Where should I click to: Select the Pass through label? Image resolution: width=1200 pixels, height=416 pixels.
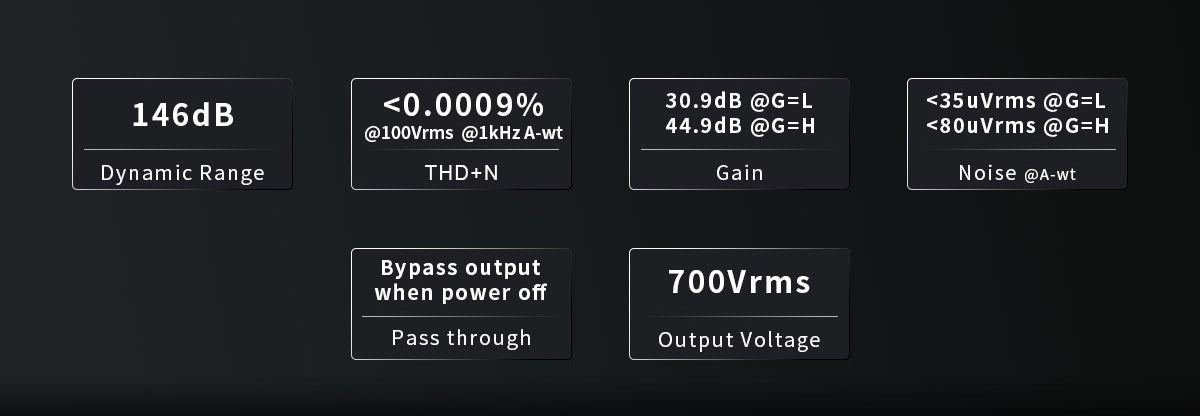pyautogui.click(x=461, y=338)
